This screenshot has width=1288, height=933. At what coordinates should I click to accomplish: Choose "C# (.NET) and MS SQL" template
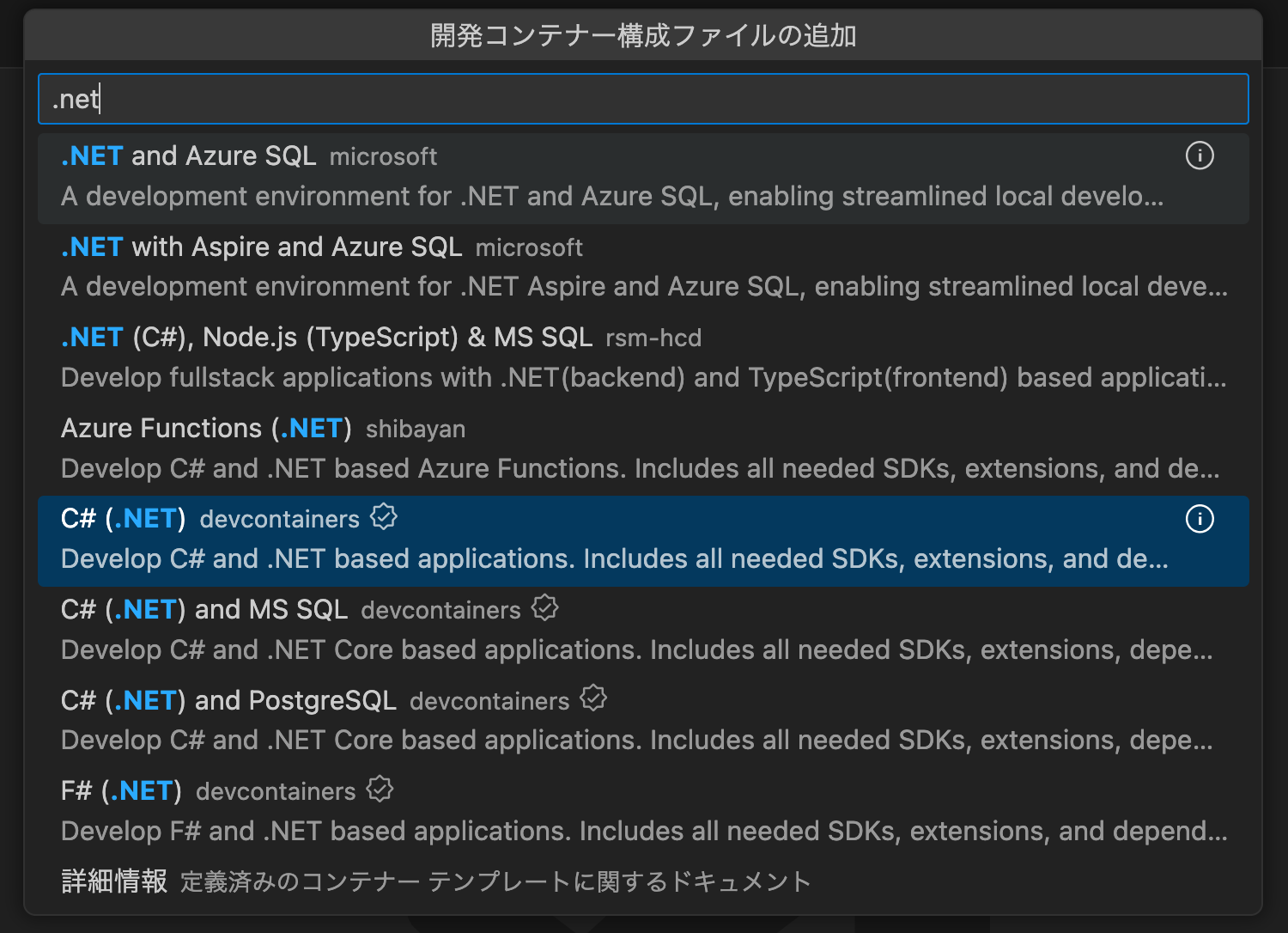click(x=643, y=631)
